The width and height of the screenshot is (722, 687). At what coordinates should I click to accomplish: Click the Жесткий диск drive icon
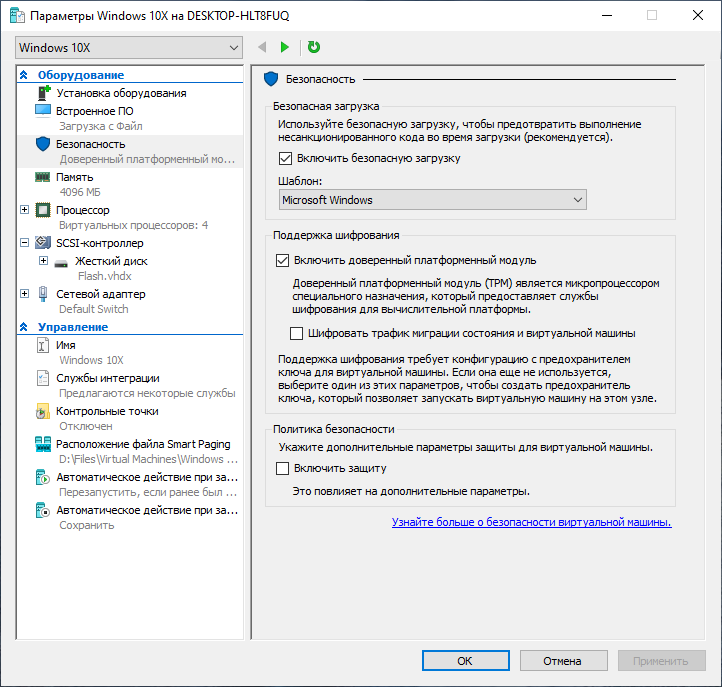click(x=61, y=264)
